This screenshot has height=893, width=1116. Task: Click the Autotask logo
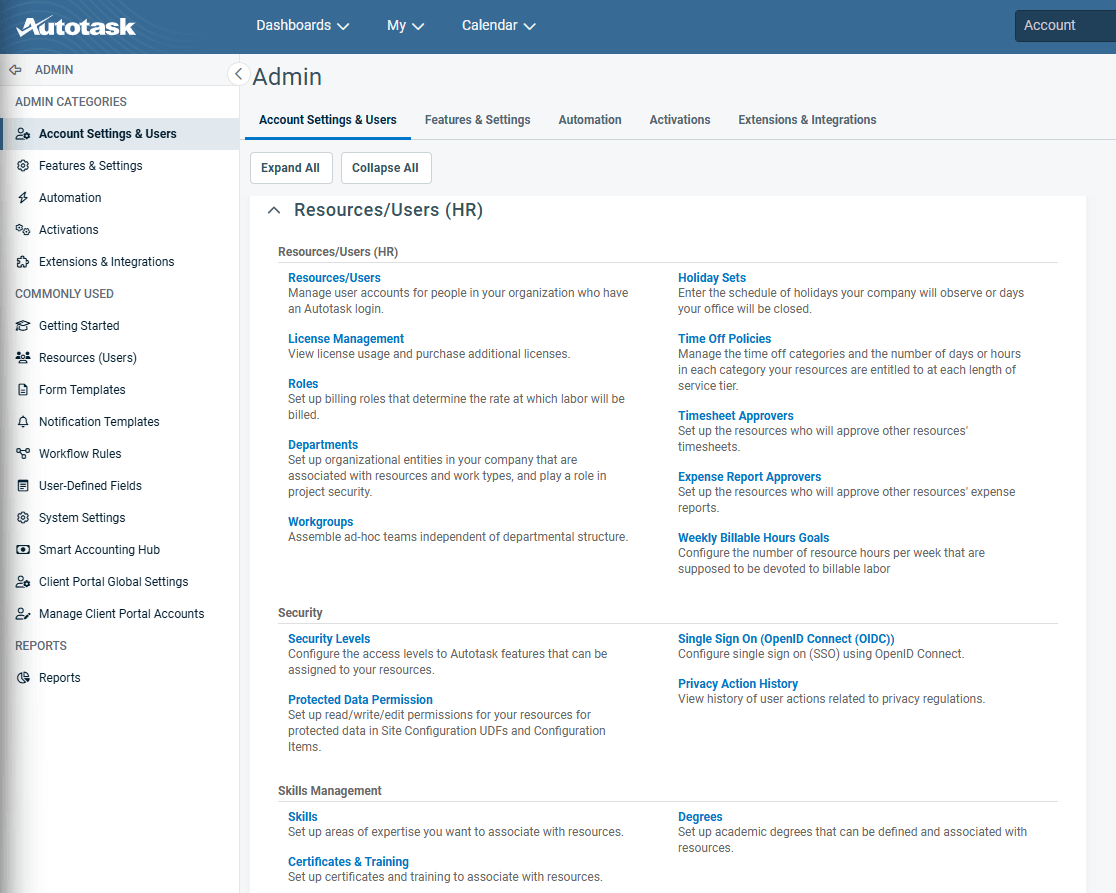click(x=75, y=26)
